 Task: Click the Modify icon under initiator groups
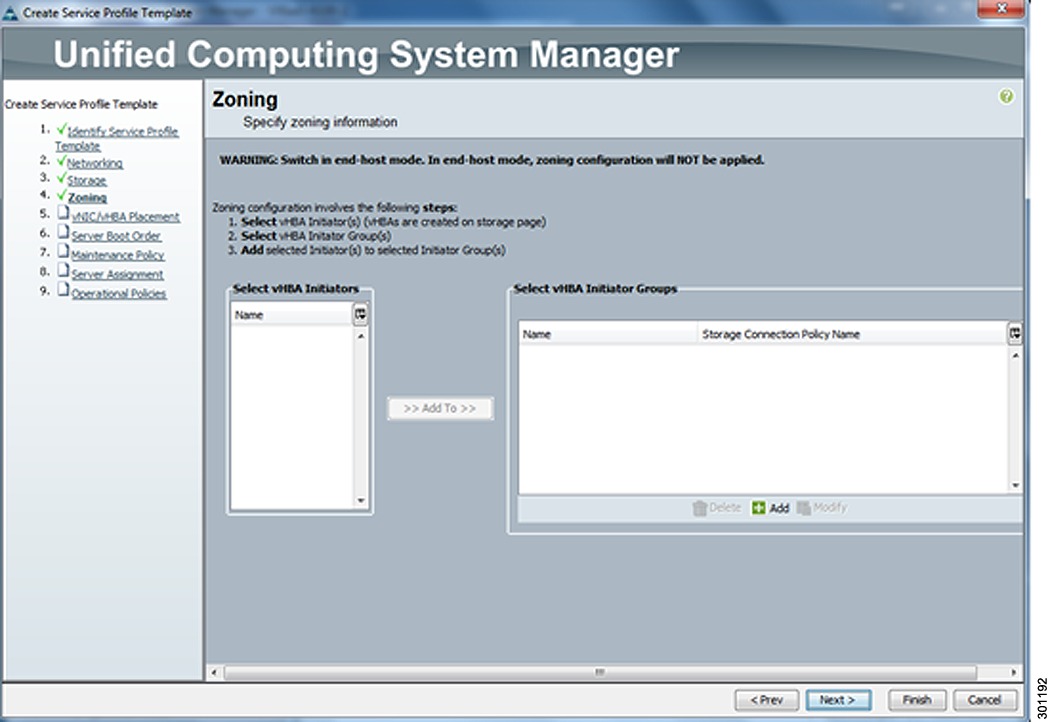tap(804, 508)
